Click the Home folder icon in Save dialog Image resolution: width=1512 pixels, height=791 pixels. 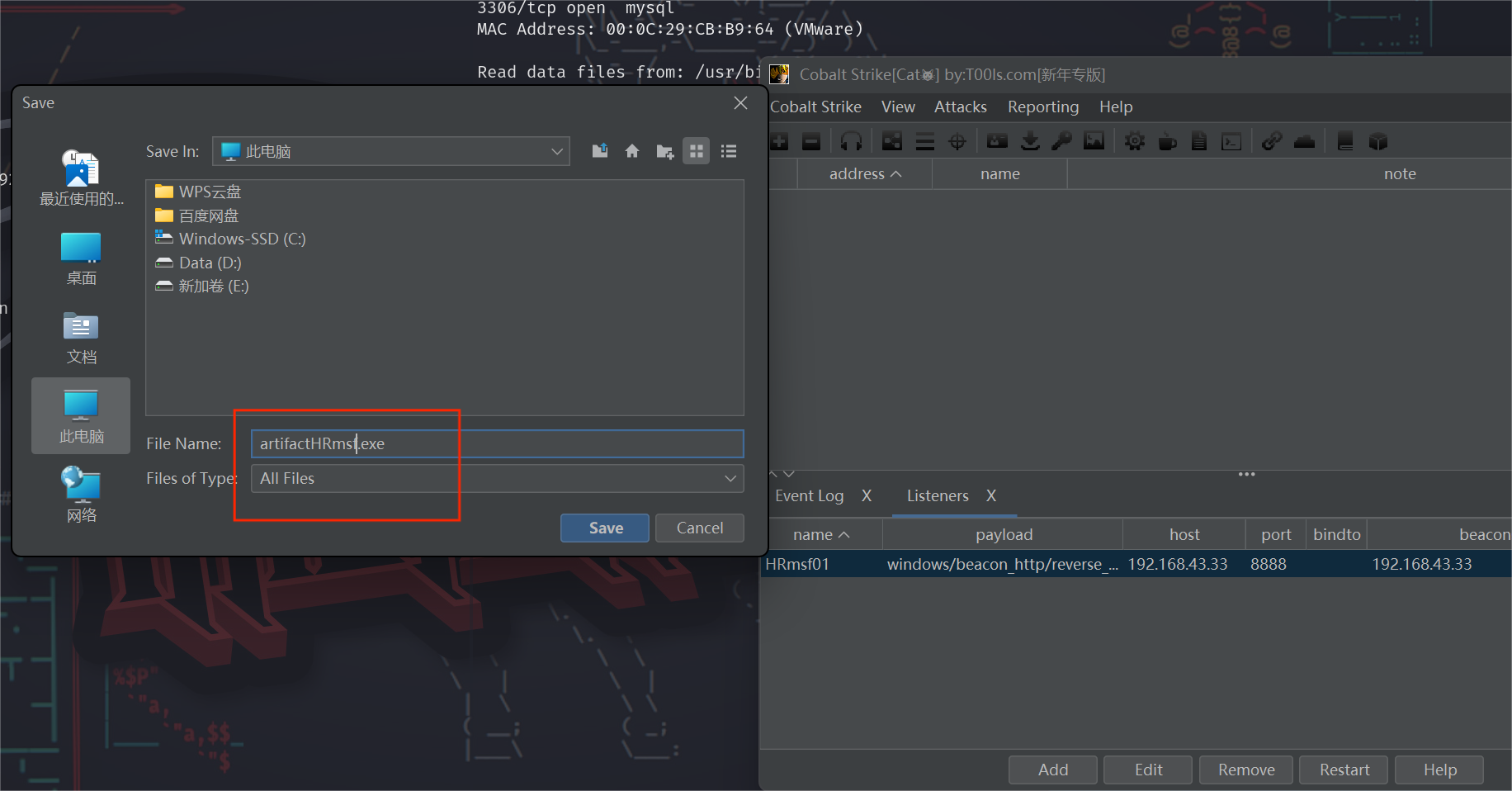coord(632,151)
